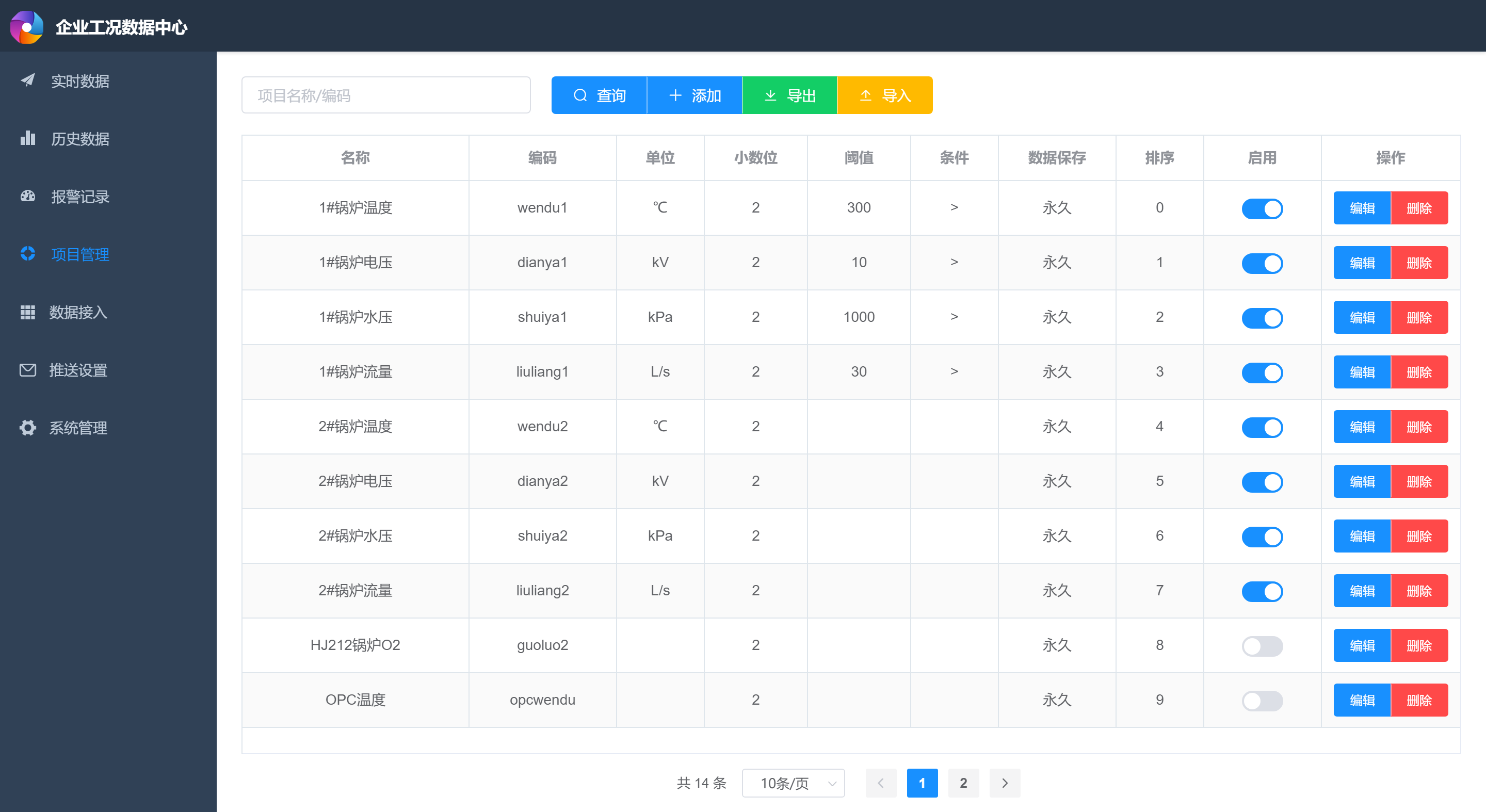Enable the switch for OPC温度

click(1262, 701)
